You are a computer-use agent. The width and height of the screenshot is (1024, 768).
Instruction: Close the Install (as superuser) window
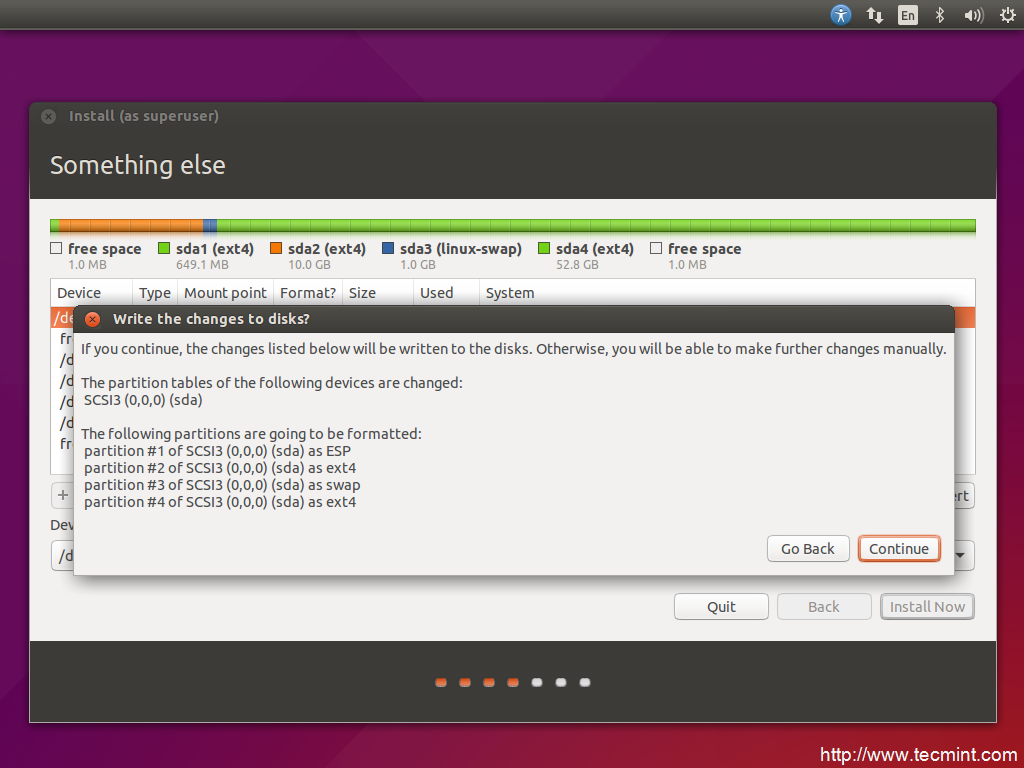(48, 116)
